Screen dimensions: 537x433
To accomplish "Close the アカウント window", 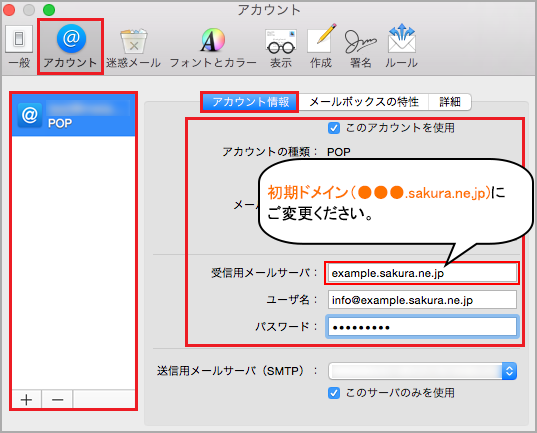I will pyautogui.click(x=9, y=10).
